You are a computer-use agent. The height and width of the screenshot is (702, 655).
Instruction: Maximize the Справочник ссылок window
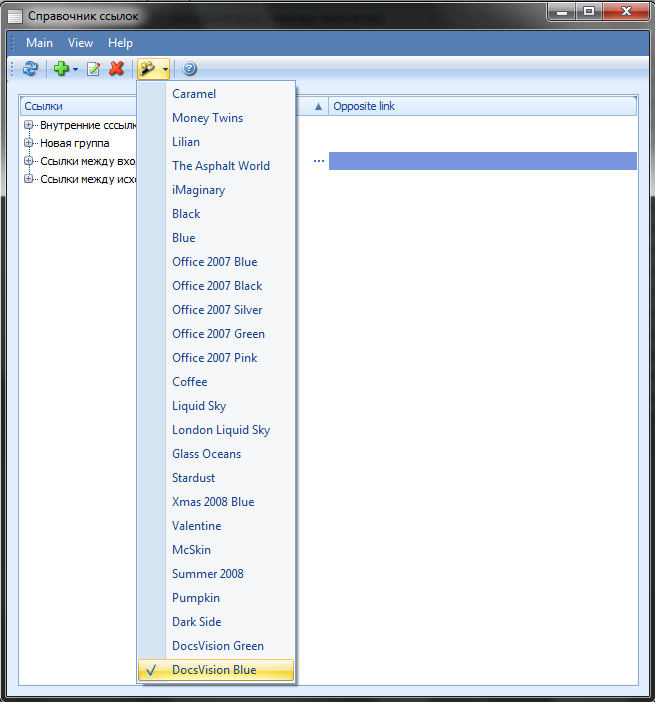click(589, 12)
